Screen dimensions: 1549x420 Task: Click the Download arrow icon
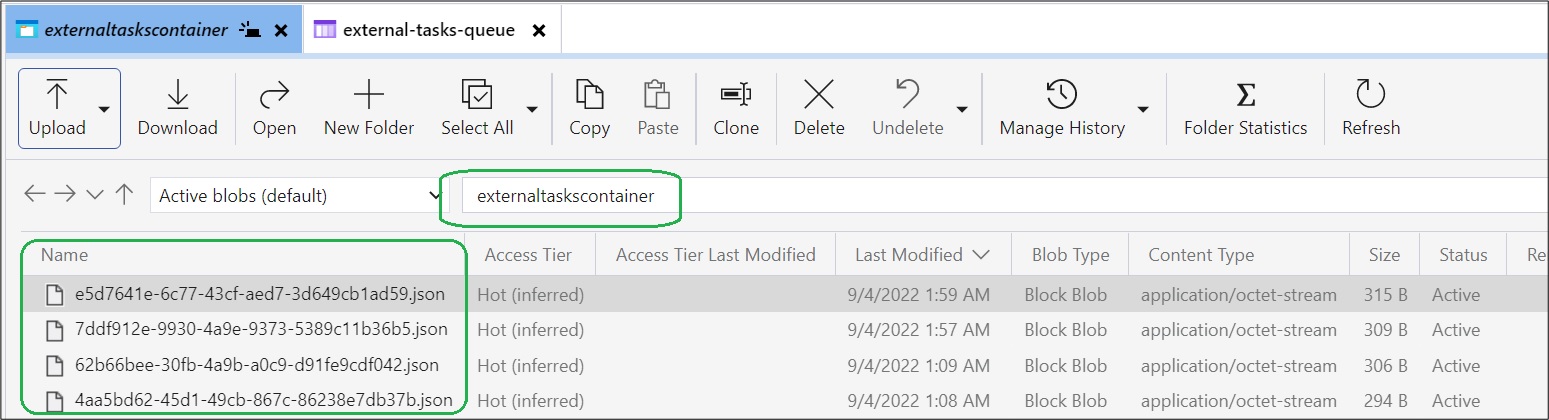(x=177, y=96)
